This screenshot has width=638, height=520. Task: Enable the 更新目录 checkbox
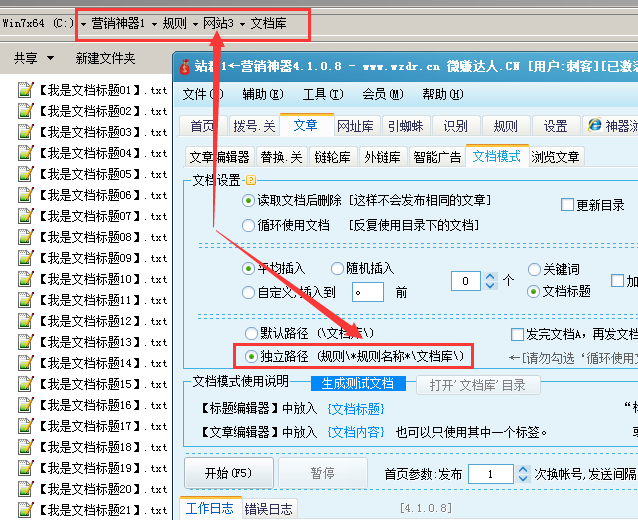point(567,205)
